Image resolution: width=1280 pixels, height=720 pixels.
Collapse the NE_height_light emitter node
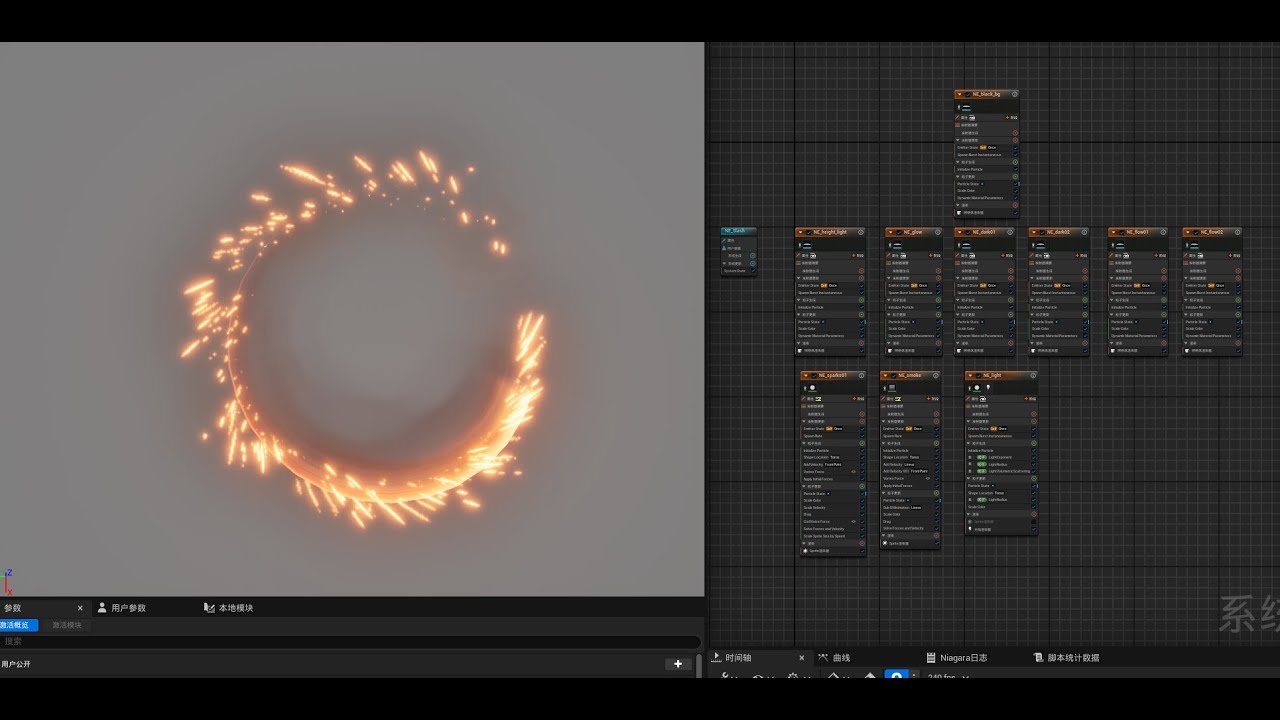(800, 232)
